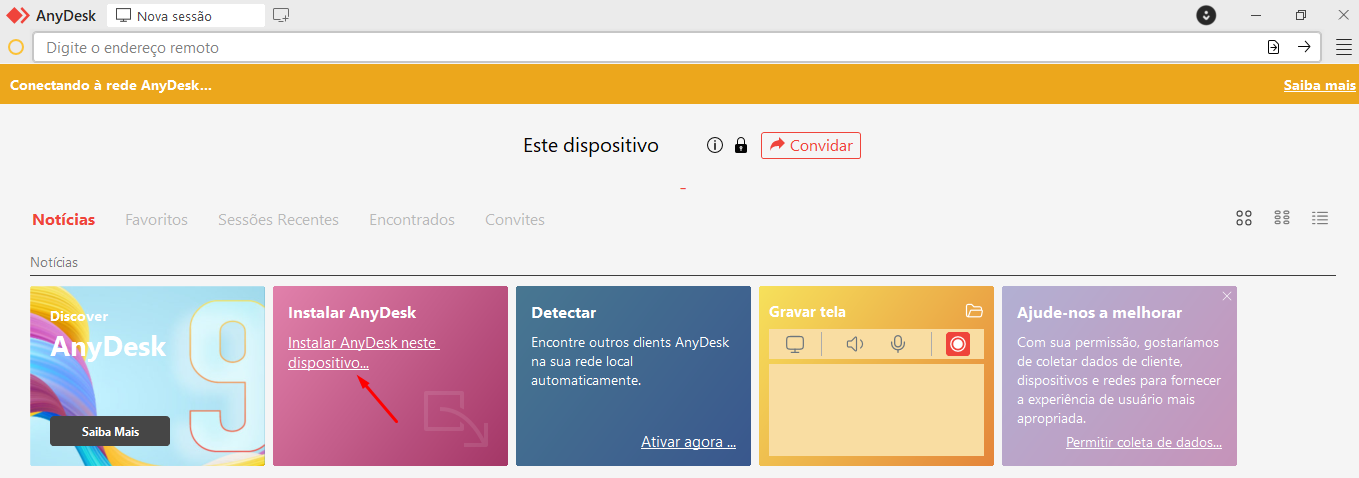Click the Detectar card title

[x=563, y=313]
